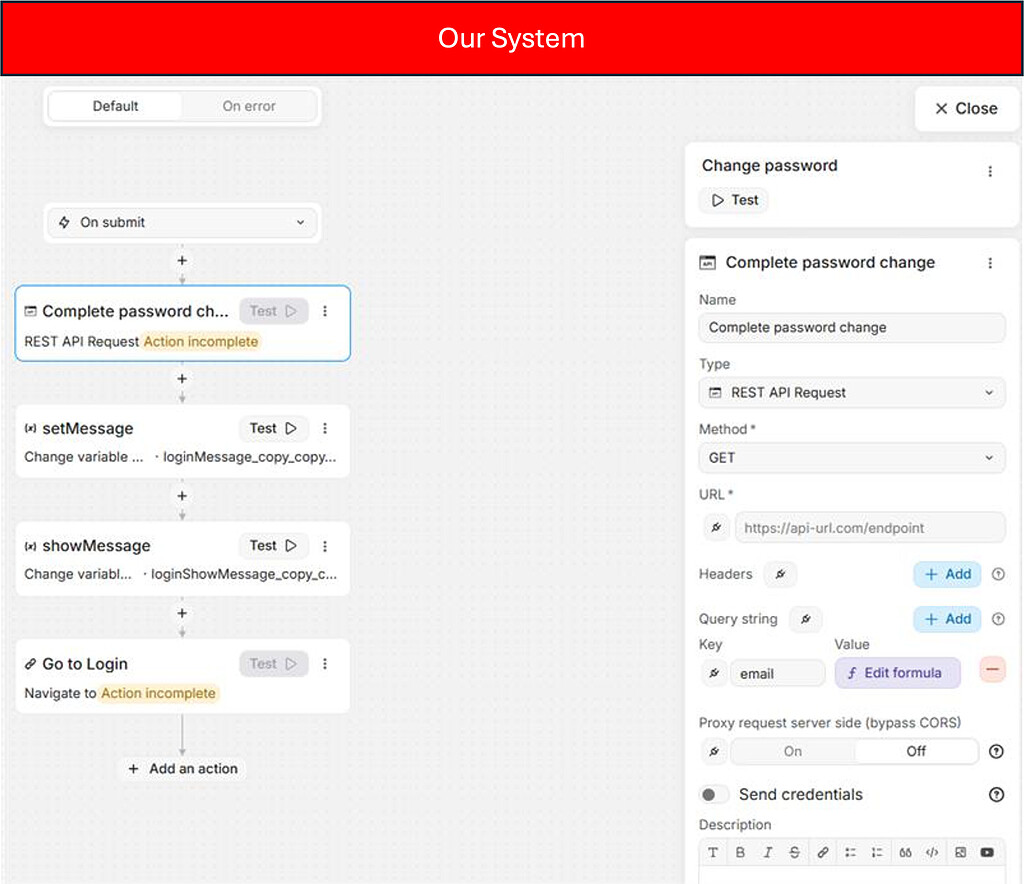
Task: Insert a link using the Description toolbar
Action: 822,852
